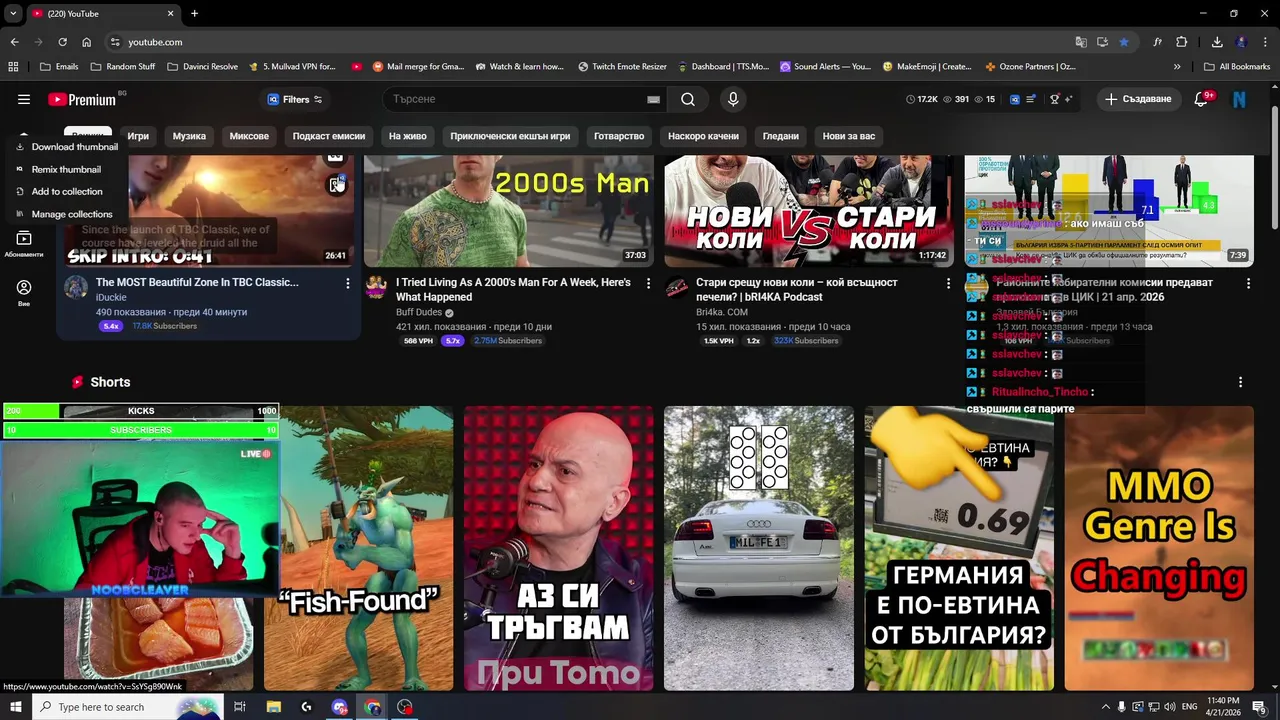Go to iDuckie channel name
This screenshot has width=1280, height=720.
[110, 297]
